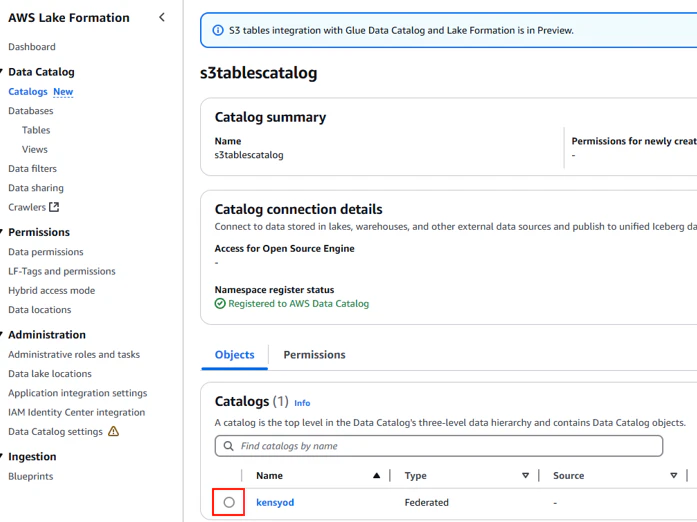Viewport: 697px width, 522px height.
Task: Click the s3tablescatalog page heading
Action: (x=259, y=73)
